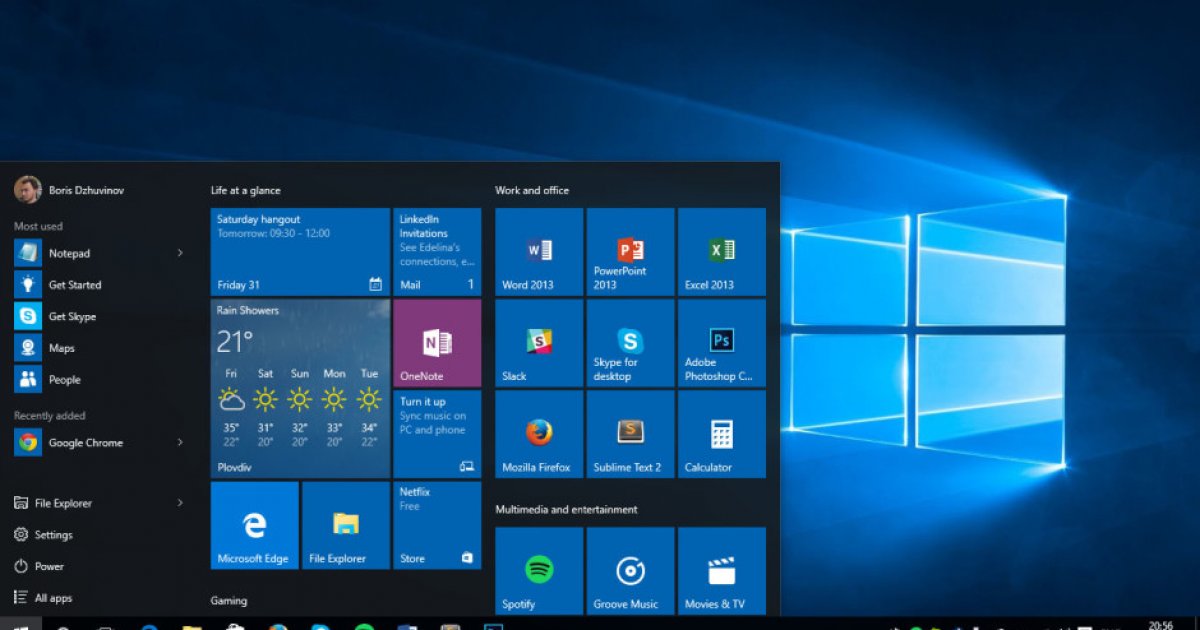Open the Sublime Text 2 tile
Screen dimensions: 1200x630
(x=630, y=434)
